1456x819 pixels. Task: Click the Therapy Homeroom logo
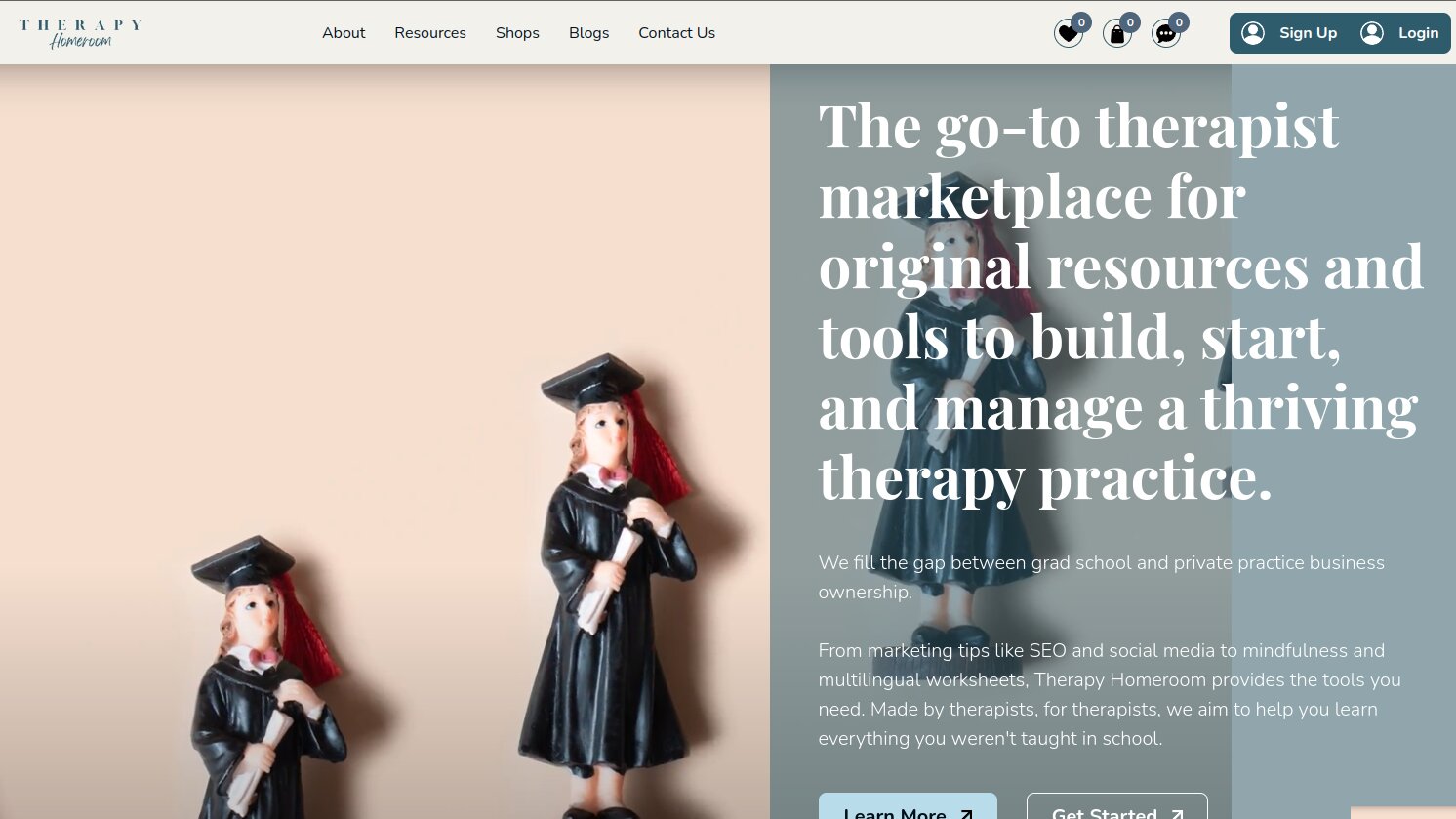coord(80,33)
